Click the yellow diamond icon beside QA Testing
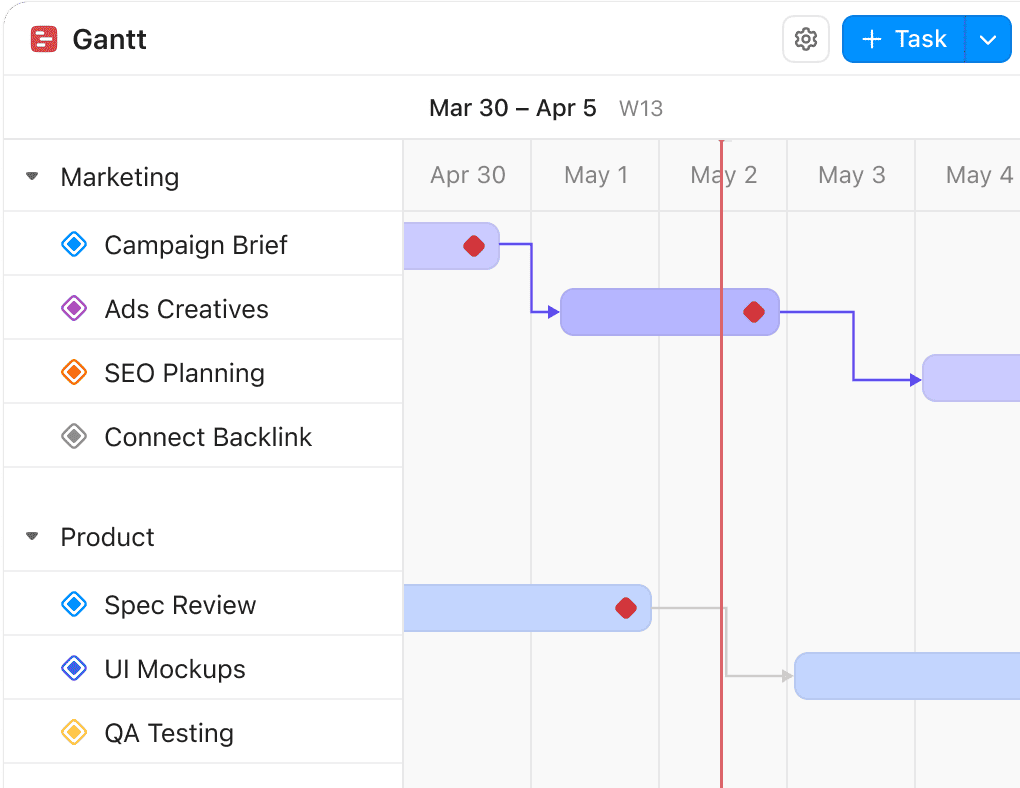1020x788 pixels. pyautogui.click(x=74, y=732)
